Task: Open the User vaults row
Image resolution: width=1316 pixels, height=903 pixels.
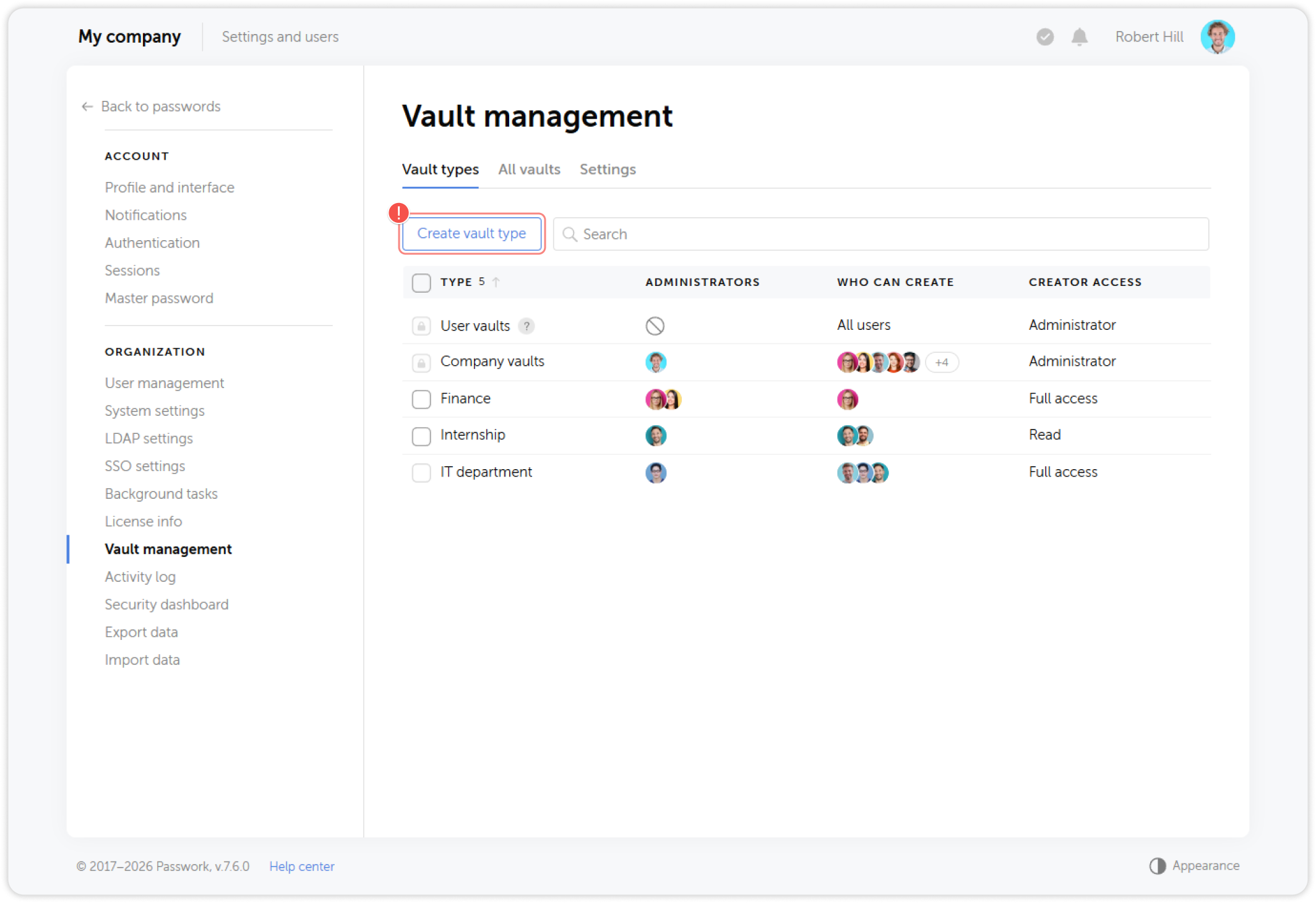Action: [x=806, y=326]
